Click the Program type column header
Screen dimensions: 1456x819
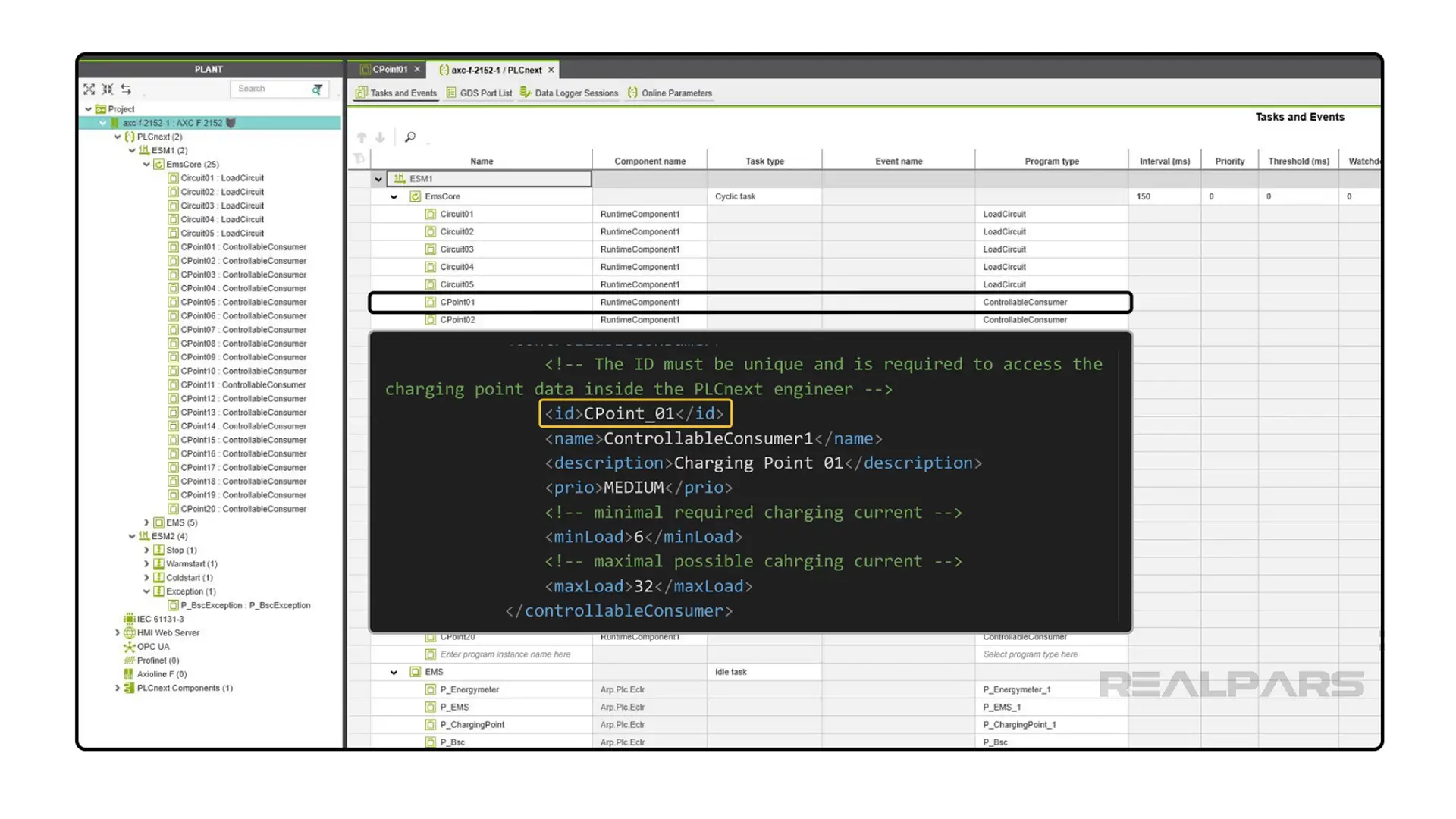pos(1052,161)
